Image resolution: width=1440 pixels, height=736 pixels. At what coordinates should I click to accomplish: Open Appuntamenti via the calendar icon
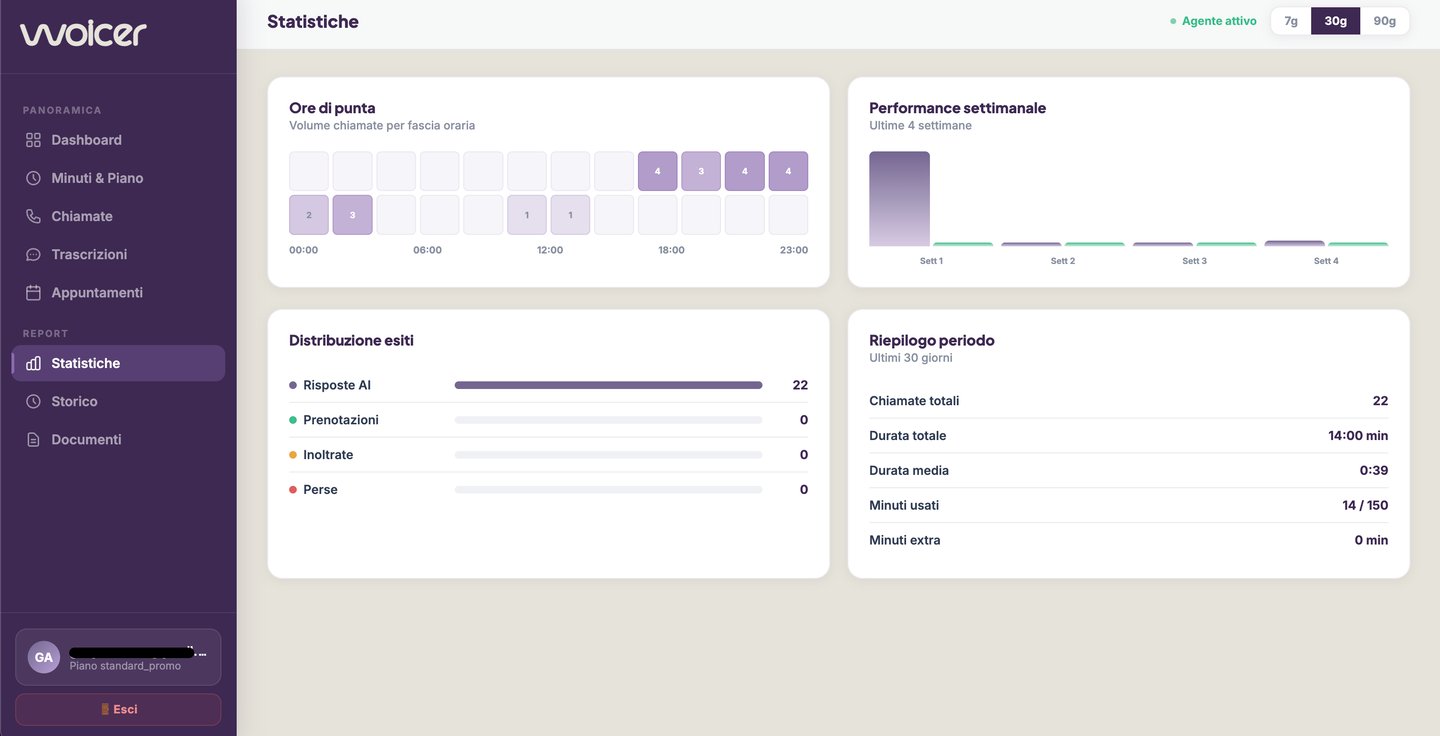click(x=33, y=292)
